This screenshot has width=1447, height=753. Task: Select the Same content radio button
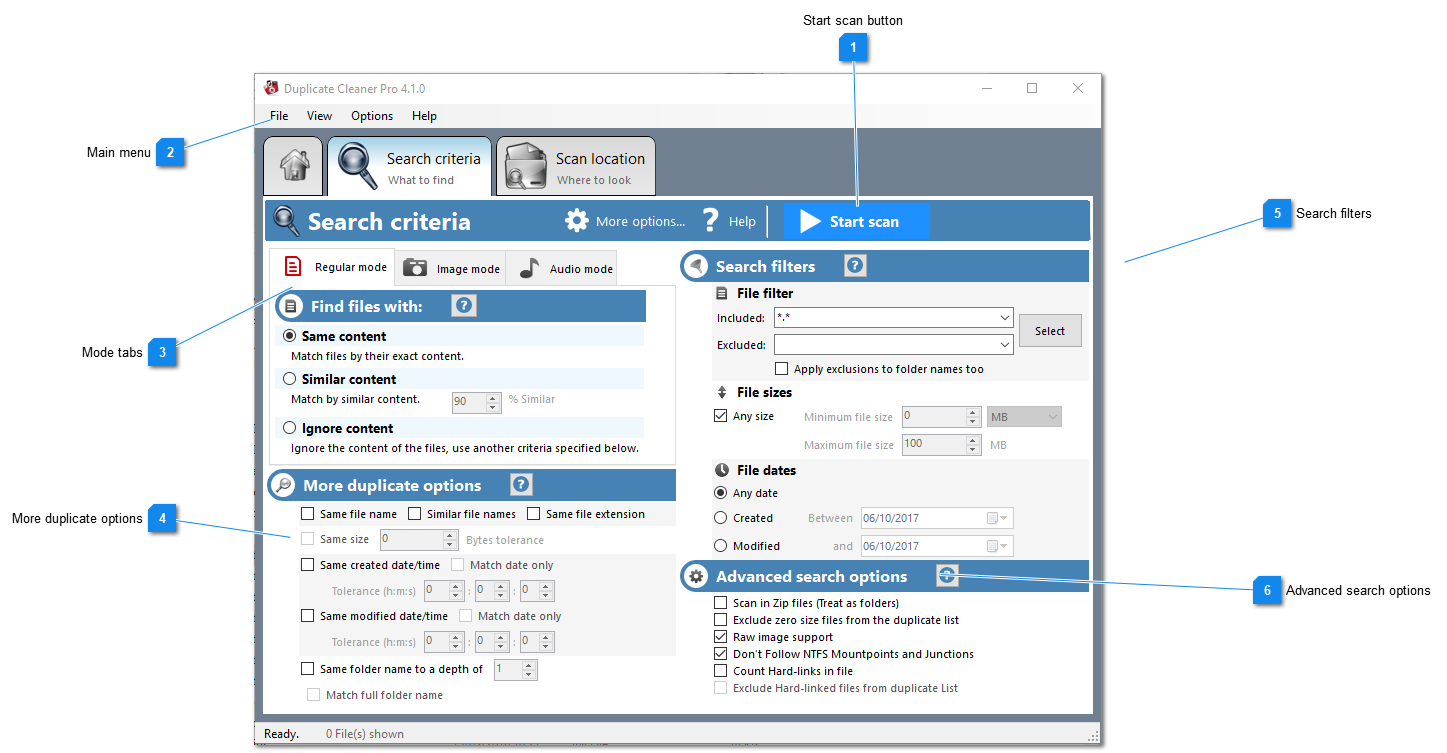pyautogui.click(x=290, y=337)
